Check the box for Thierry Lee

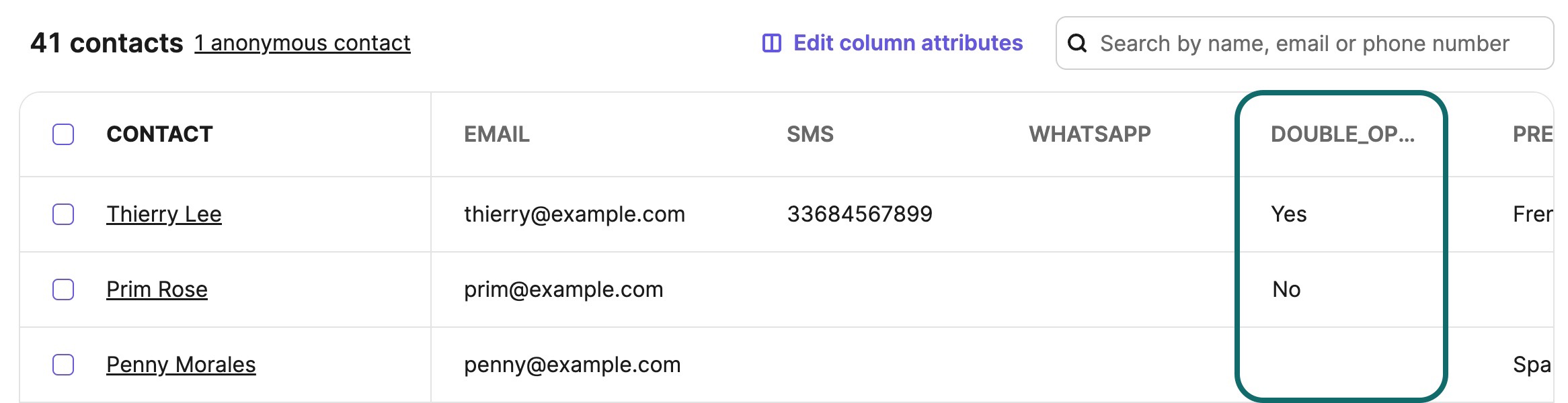[63, 214]
